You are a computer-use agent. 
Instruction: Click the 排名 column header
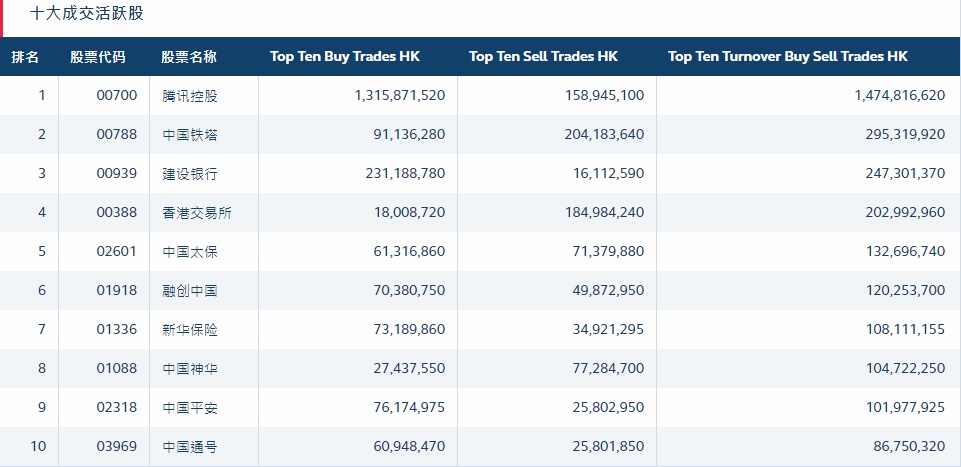coord(25,57)
